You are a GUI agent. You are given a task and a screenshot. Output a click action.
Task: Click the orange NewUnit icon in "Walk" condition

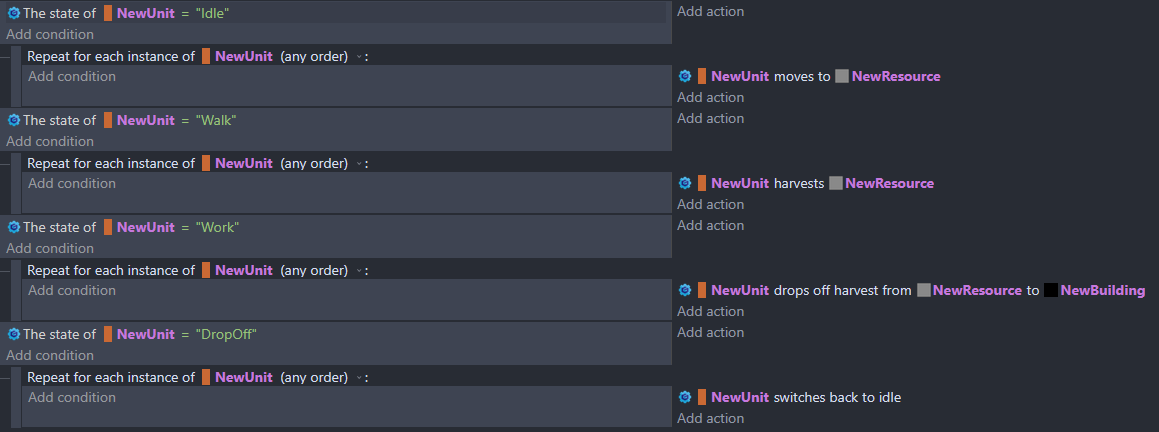tap(108, 120)
